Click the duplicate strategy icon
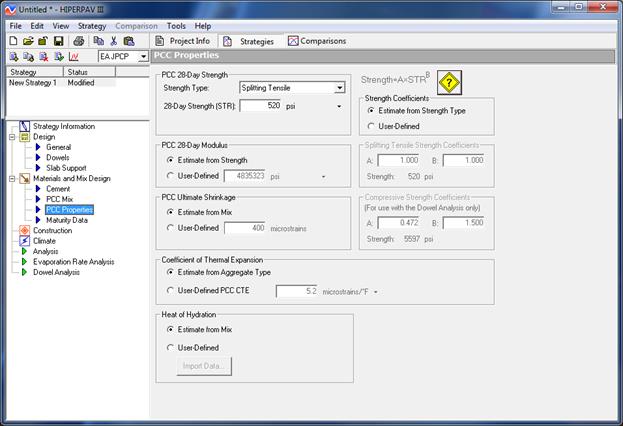Viewport: 623px width, 426px height. (28, 57)
